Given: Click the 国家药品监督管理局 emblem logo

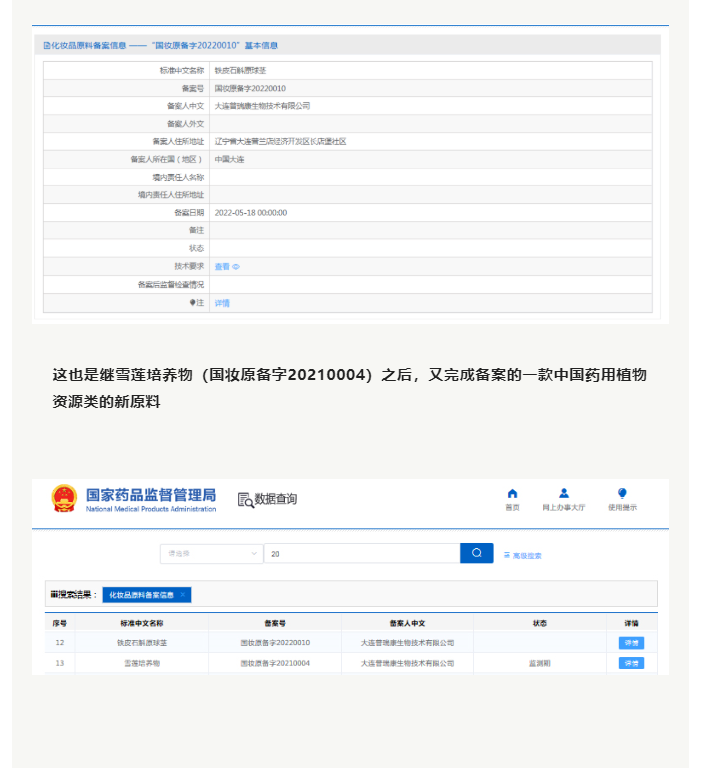Looking at the screenshot, I should [x=64, y=498].
